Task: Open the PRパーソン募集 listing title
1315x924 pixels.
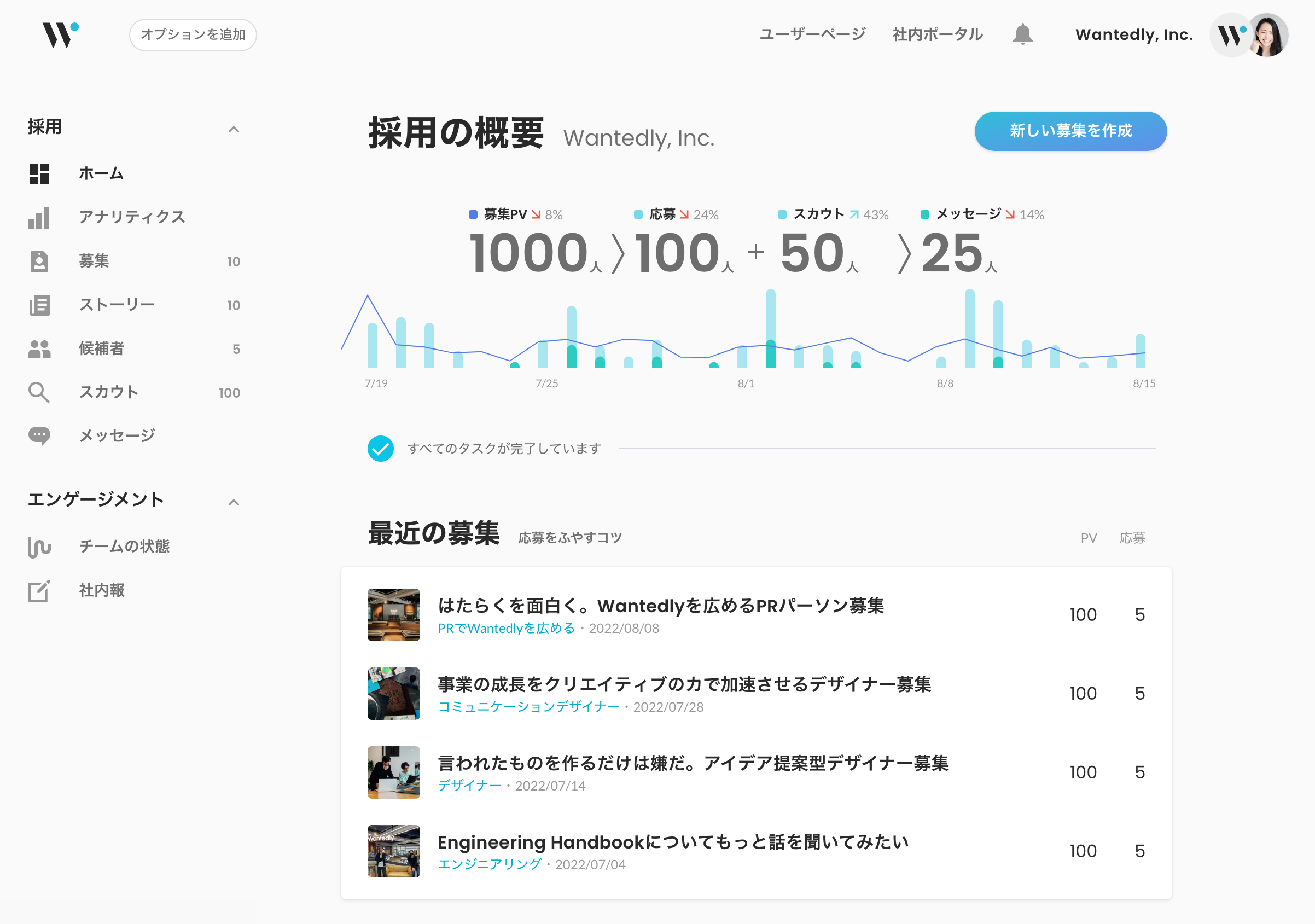Action: point(661,606)
